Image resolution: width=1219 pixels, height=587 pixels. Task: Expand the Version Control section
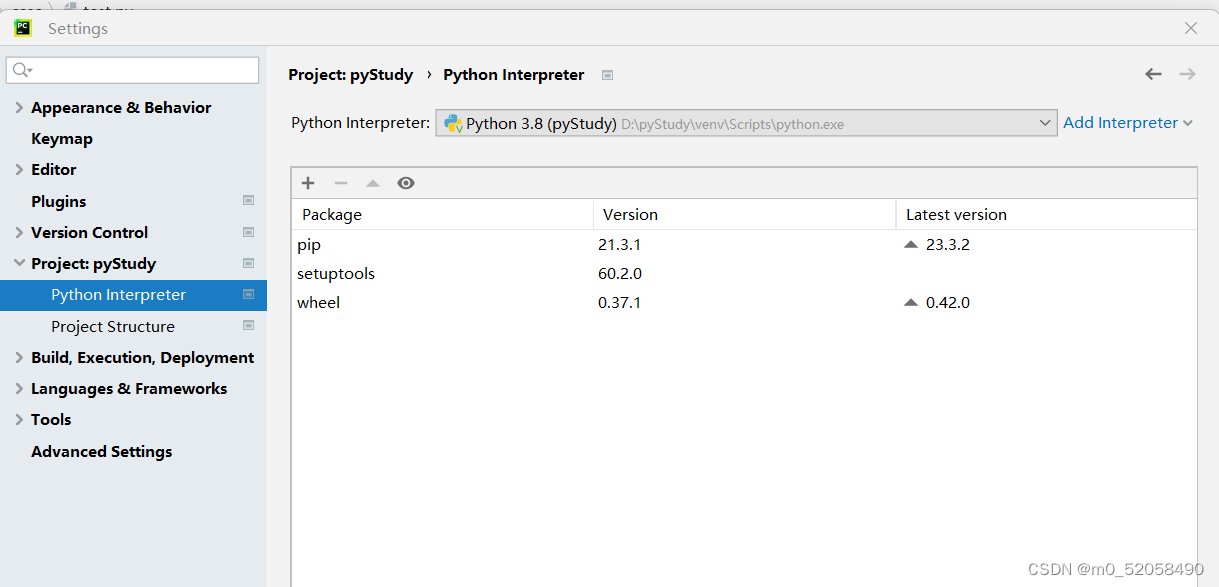pyautogui.click(x=19, y=232)
